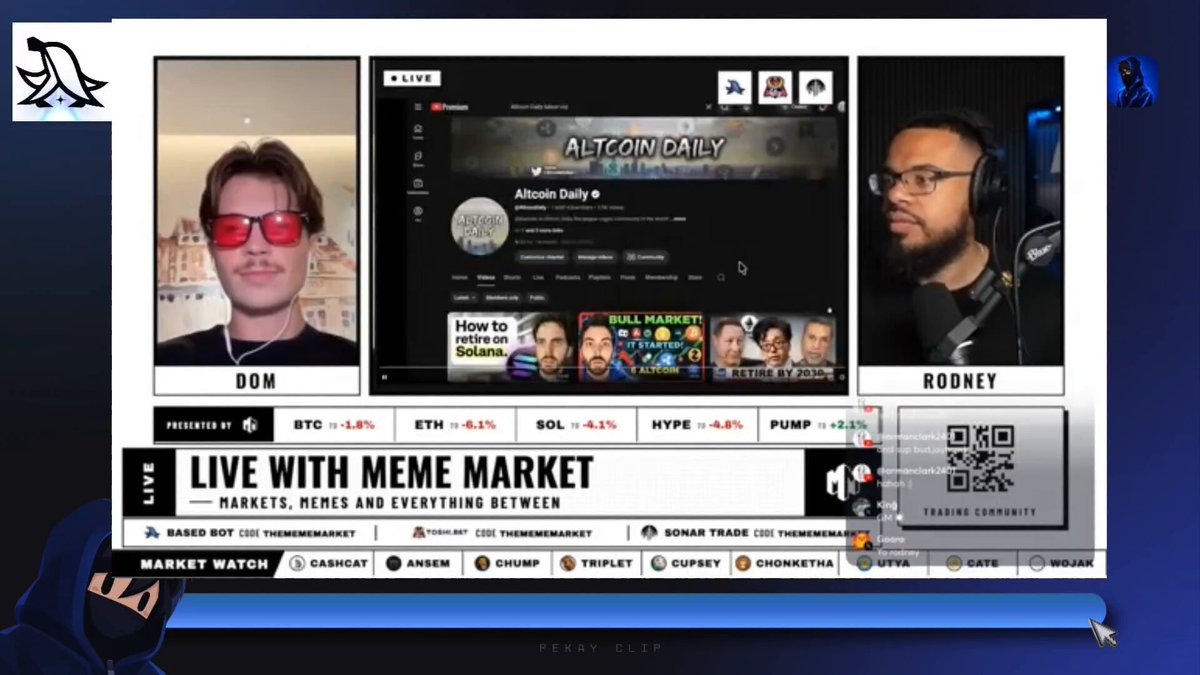Click the Customize channel button
The image size is (1200, 675).
[x=543, y=257]
